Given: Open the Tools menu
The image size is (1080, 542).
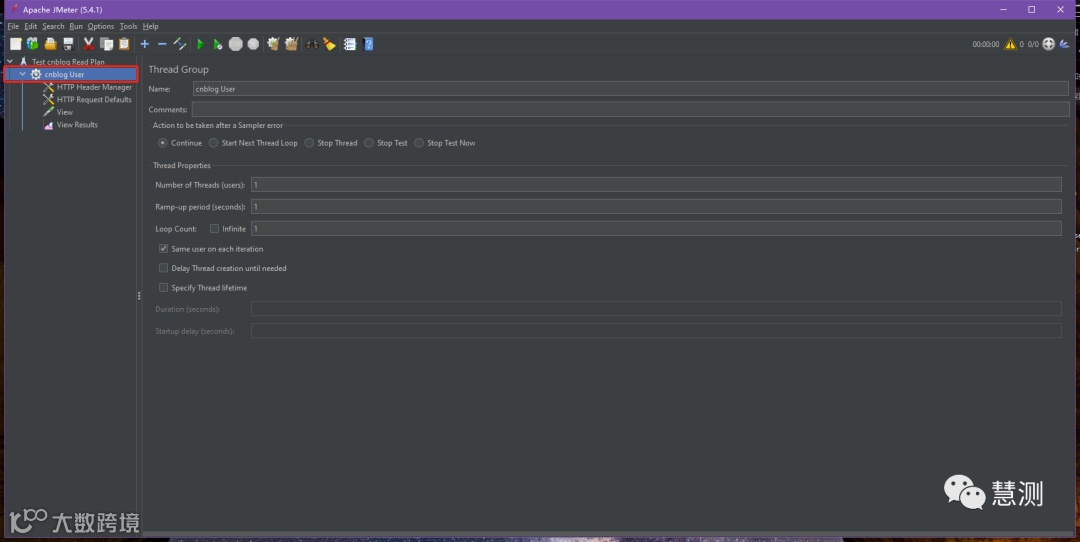Looking at the screenshot, I should click(128, 26).
